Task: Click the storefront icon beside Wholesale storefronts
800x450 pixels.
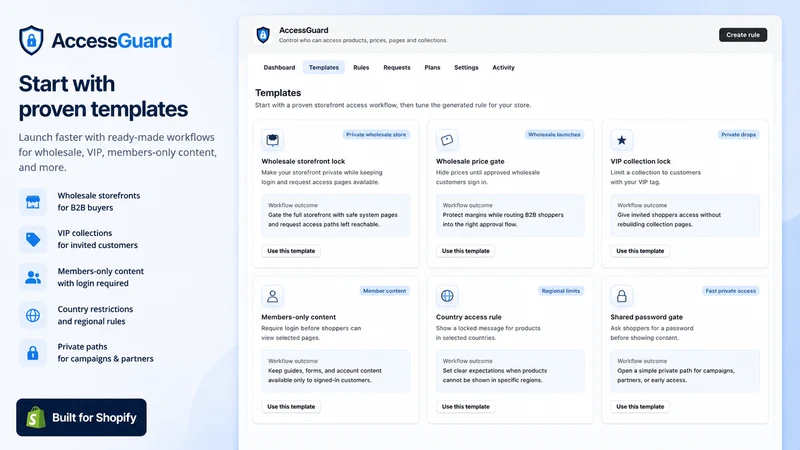Action: (x=33, y=202)
